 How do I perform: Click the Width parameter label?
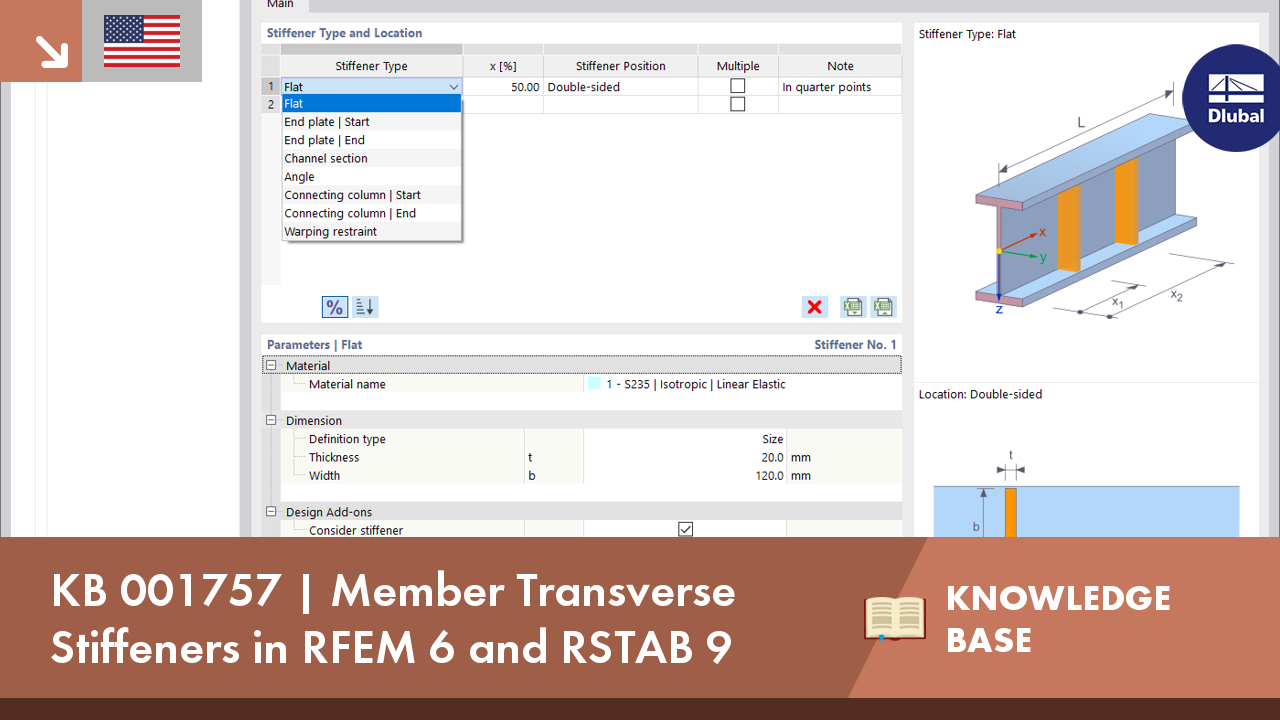[324, 476]
